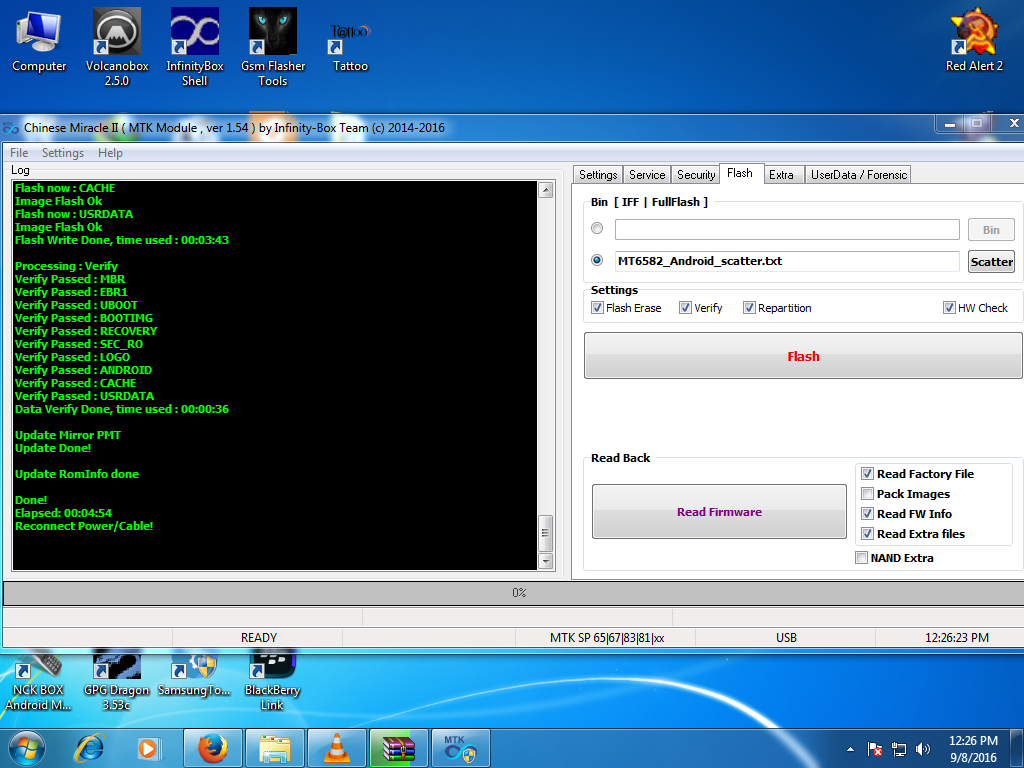This screenshot has height=768, width=1024.
Task: Open VLC media player from the taskbar
Action: (337, 747)
